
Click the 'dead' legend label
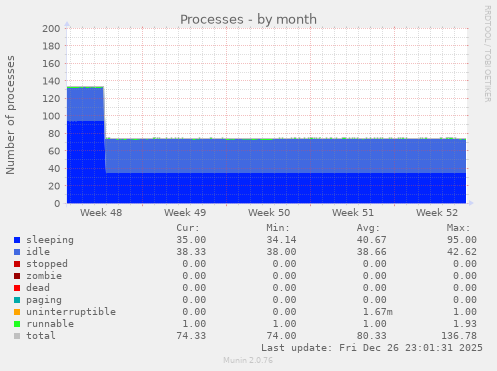[38, 288]
